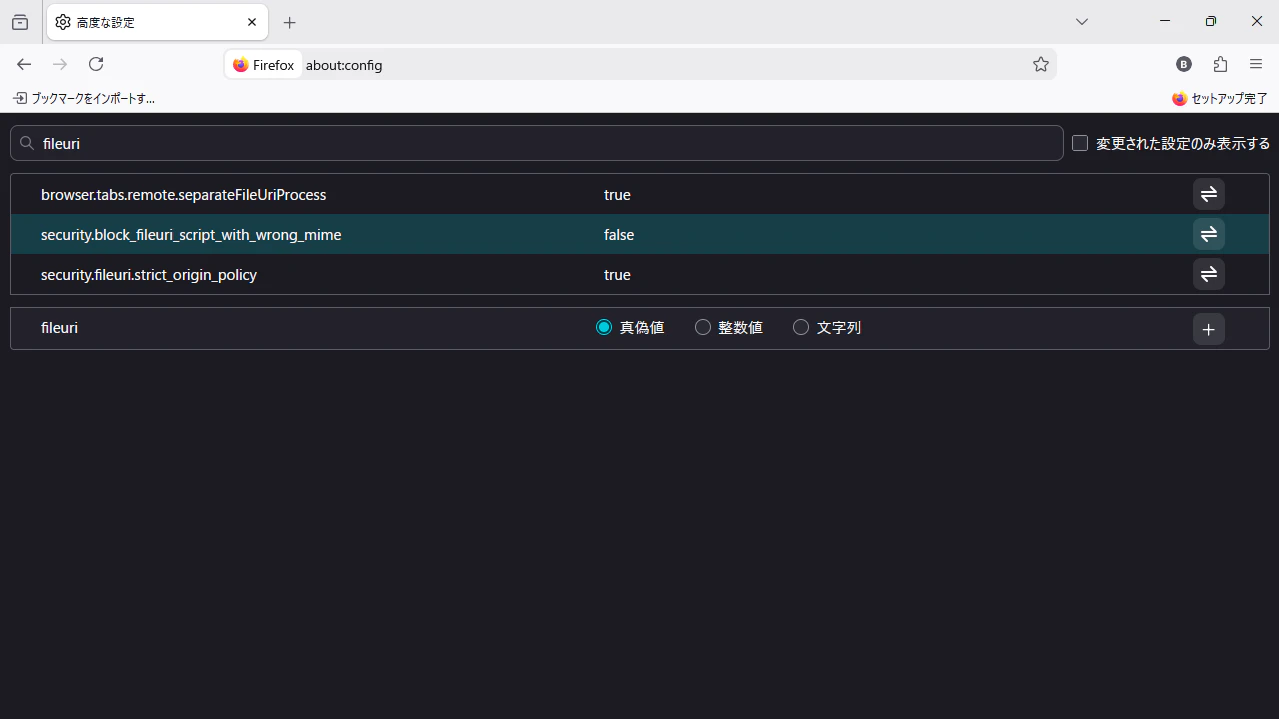
Task: Enable 変更された設定のみ表示する checkbox
Action: click(1080, 143)
